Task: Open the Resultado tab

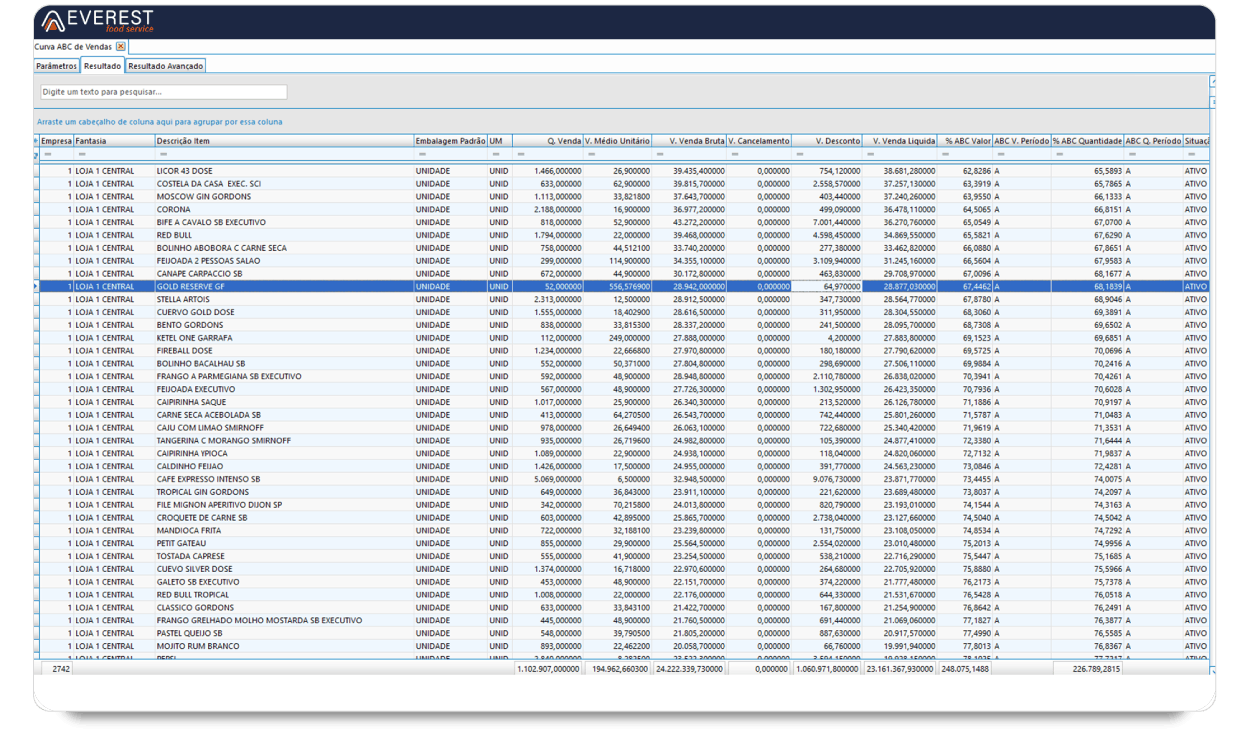Action: click(x=102, y=66)
